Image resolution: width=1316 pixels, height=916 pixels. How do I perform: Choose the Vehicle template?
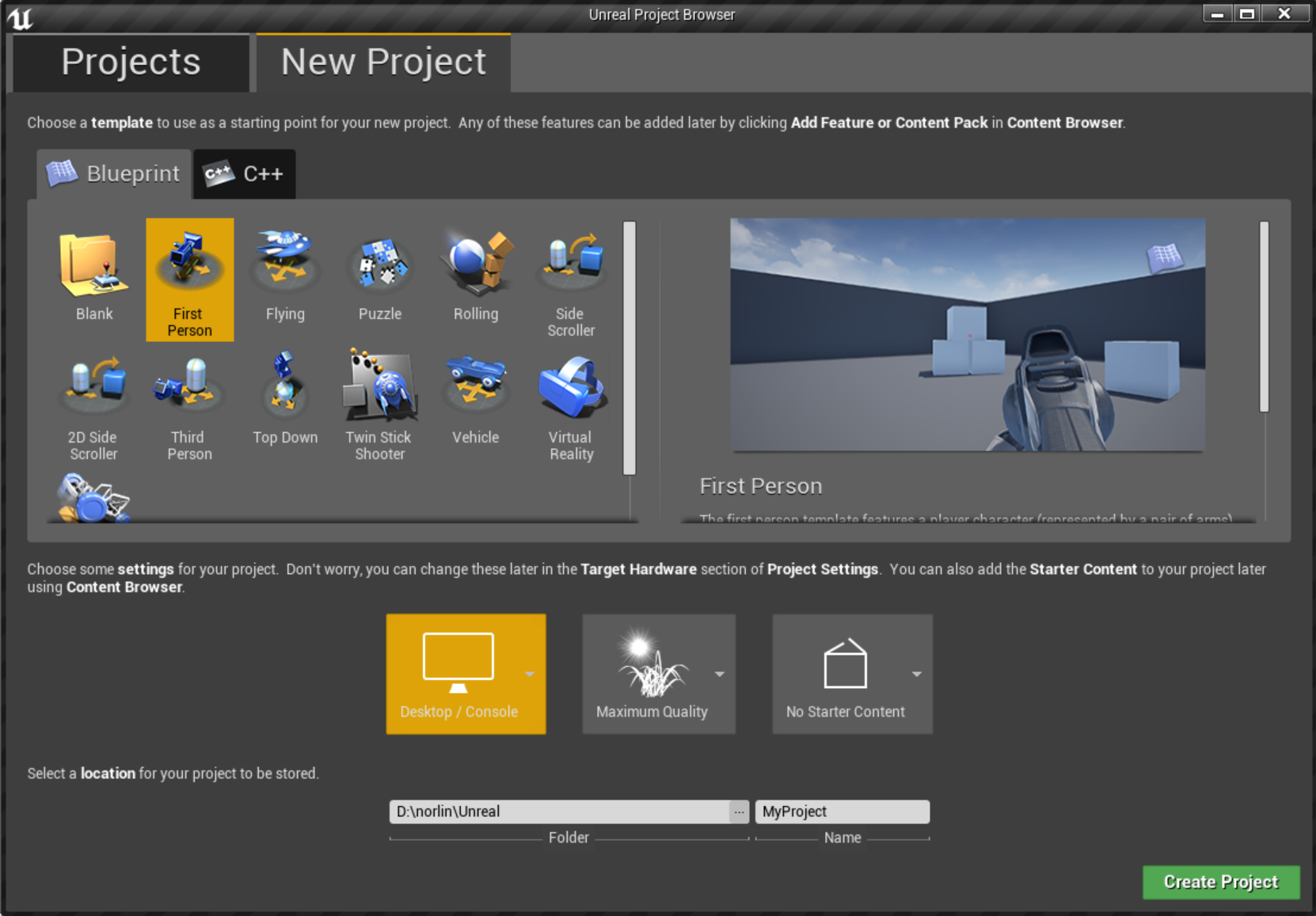click(476, 404)
